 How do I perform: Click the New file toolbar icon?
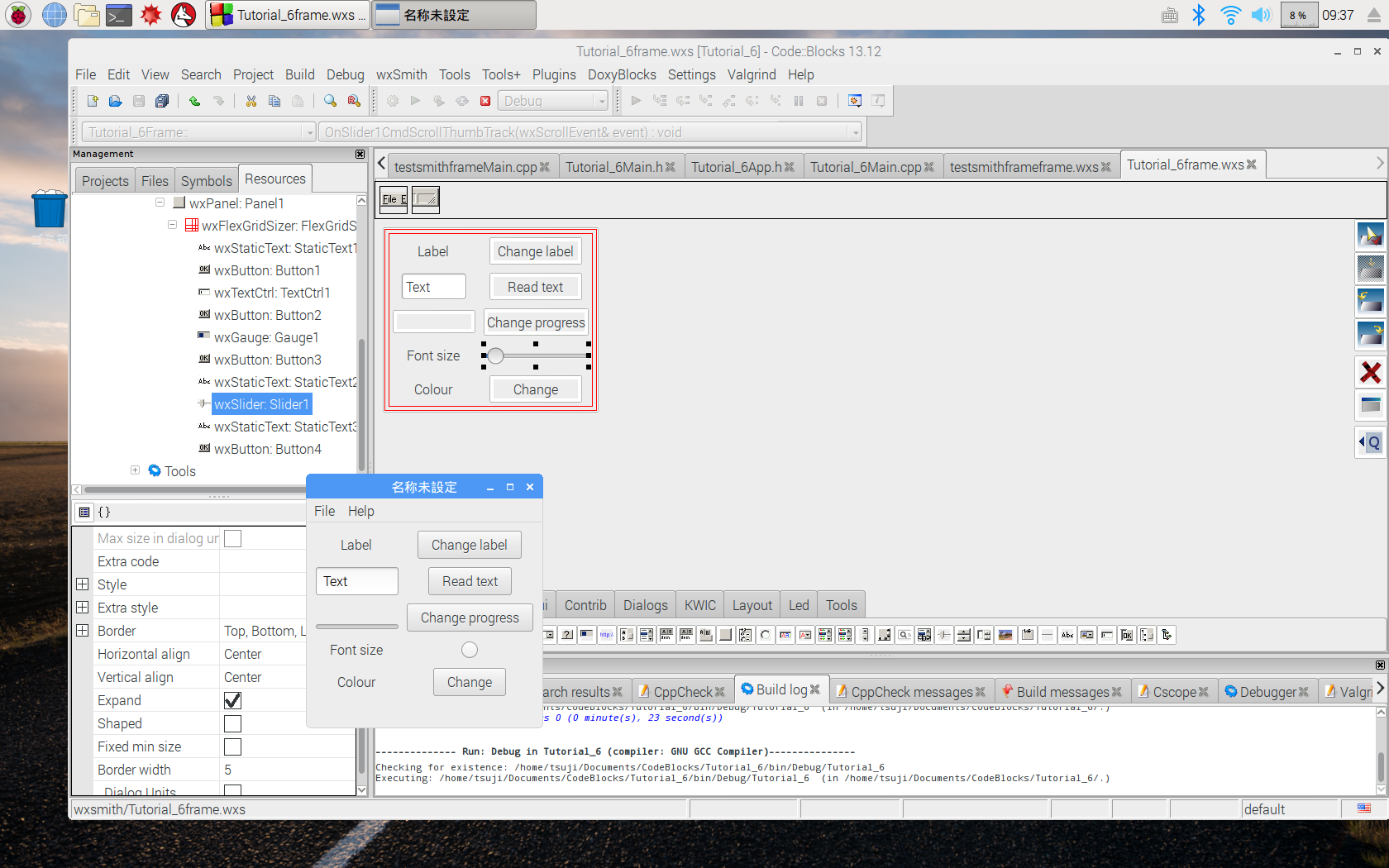(x=93, y=101)
